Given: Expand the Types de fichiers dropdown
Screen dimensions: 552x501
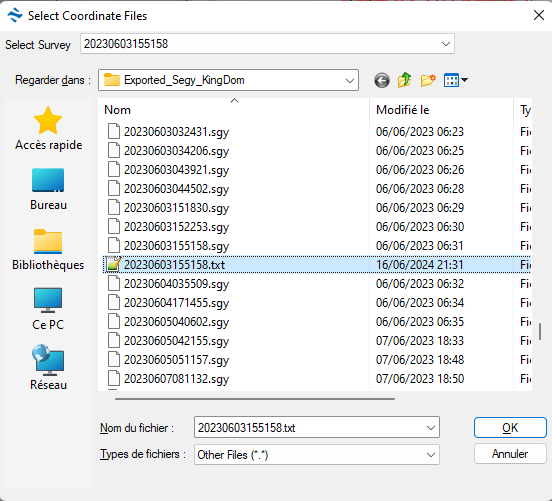Looking at the screenshot, I should click(x=431, y=455).
